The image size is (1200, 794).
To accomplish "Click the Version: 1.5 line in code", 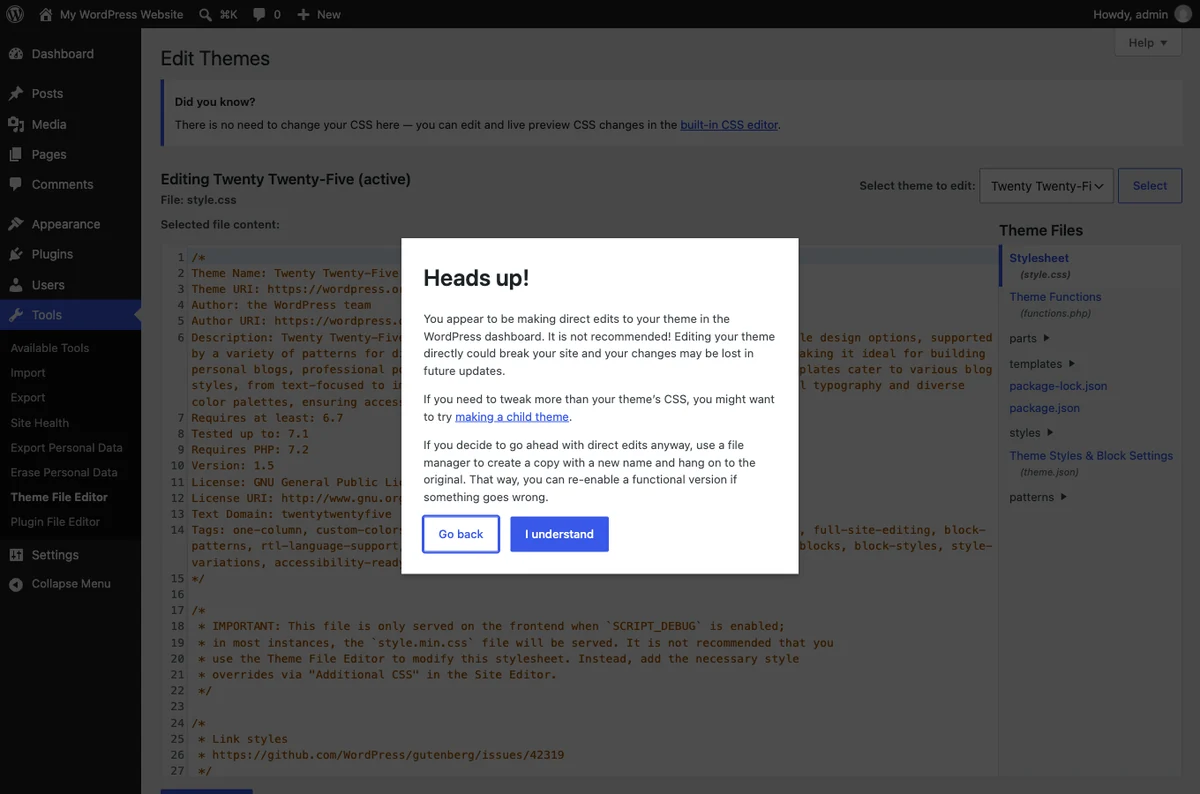I will [233, 466].
